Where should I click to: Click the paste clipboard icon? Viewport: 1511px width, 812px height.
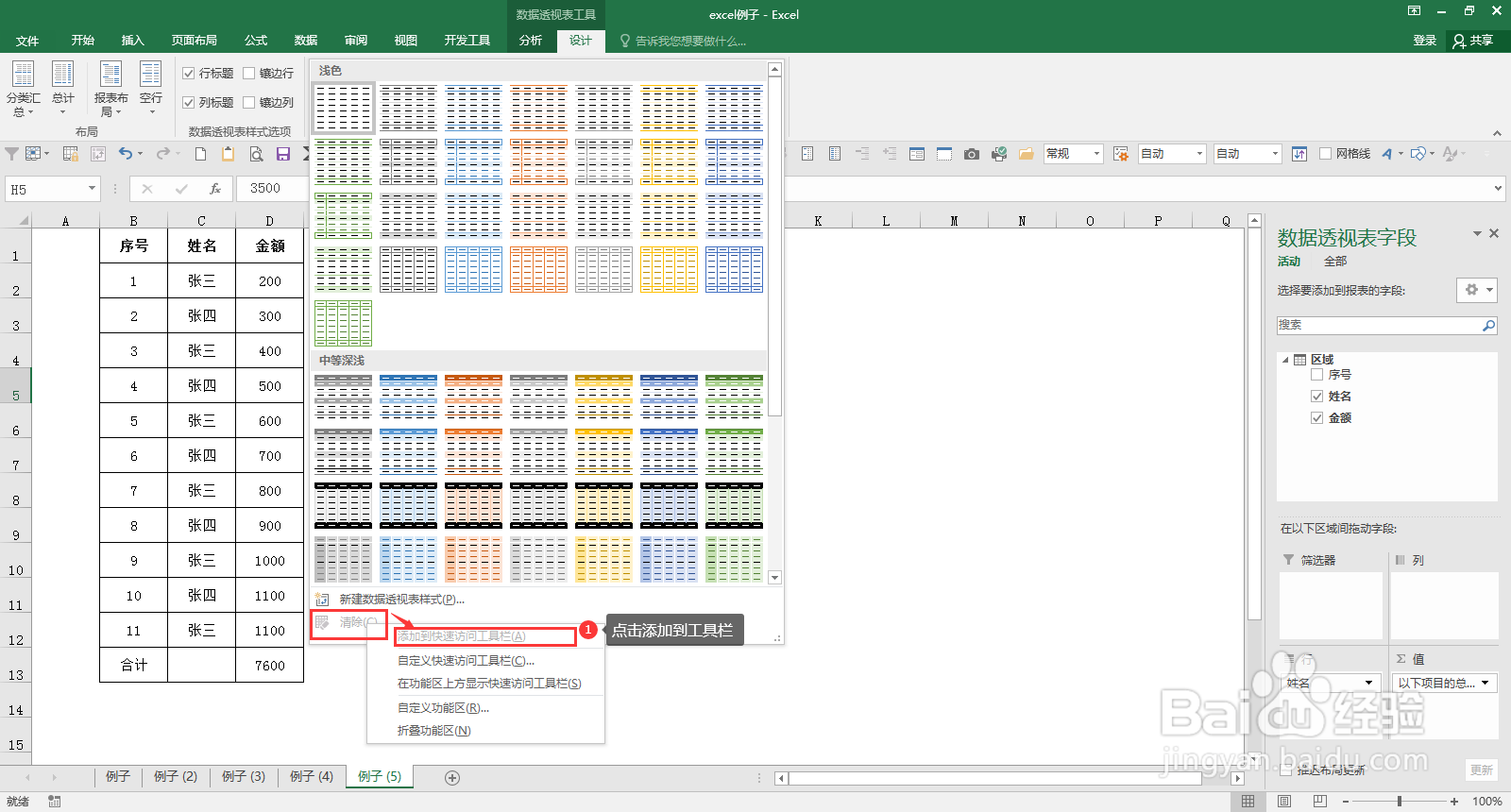228,154
